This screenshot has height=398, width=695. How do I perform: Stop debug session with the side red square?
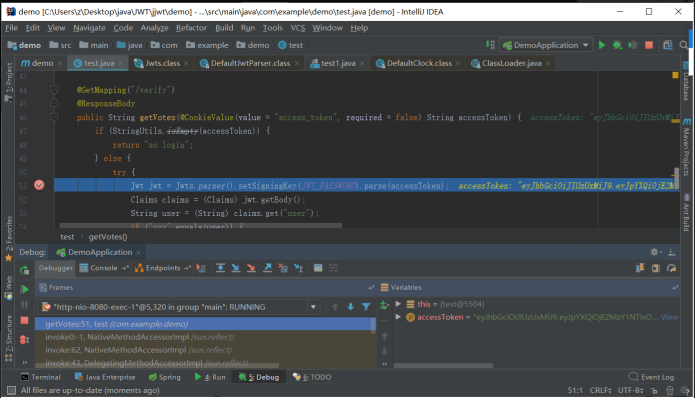[x=24, y=320]
